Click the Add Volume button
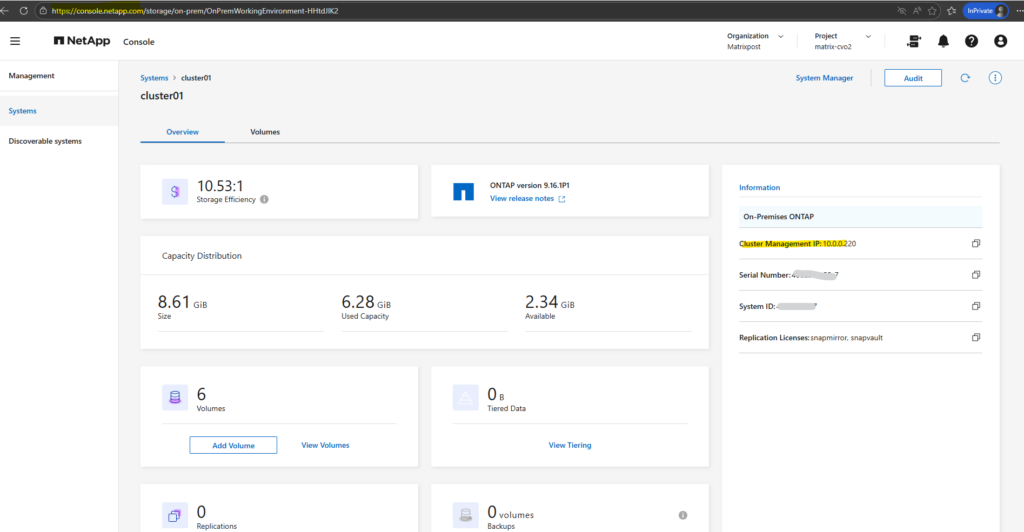 pos(233,445)
